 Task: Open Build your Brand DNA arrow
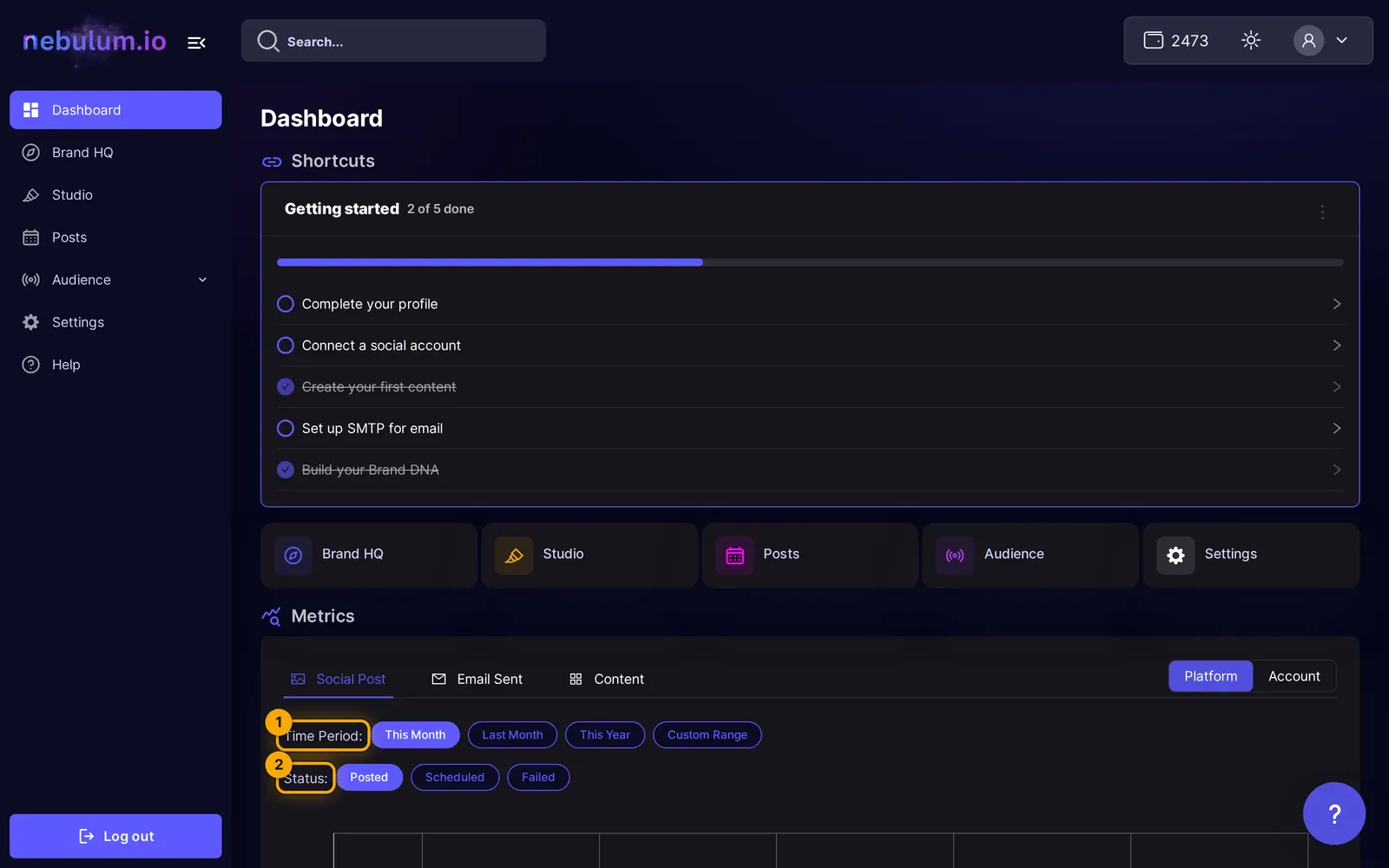coord(1336,470)
